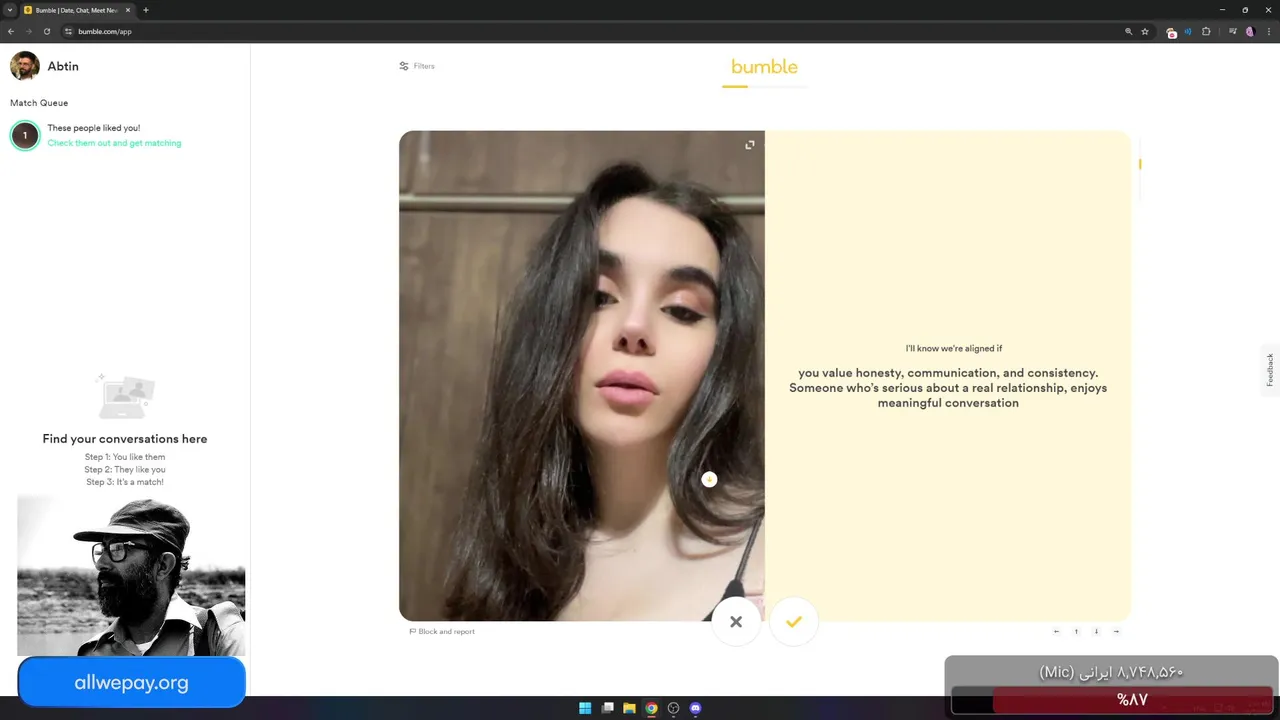Viewport: 1280px width, 720px height.
Task: Click the Mic volume 87% bar
Action: point(1112,700)
